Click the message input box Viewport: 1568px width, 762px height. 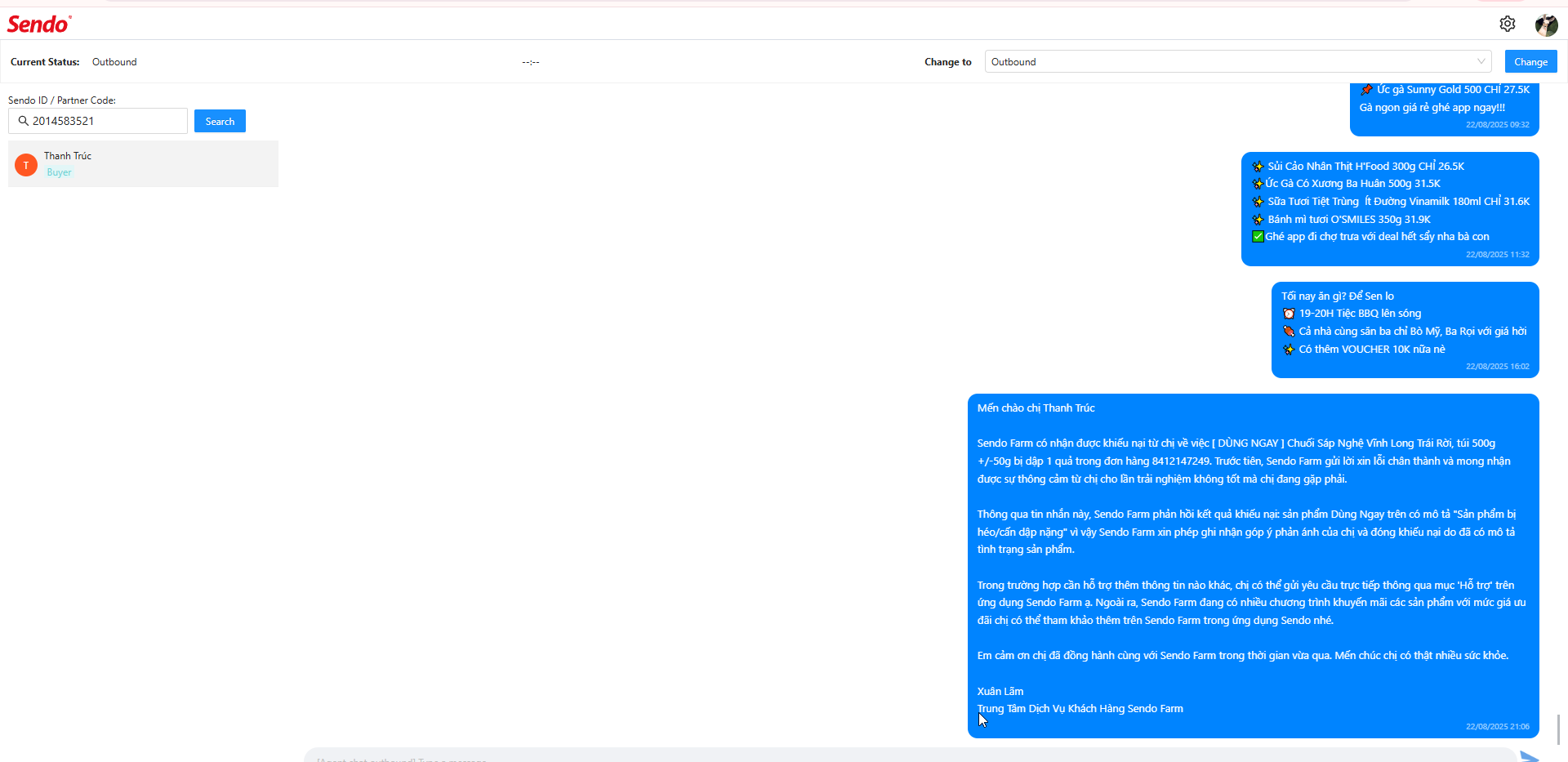pyautogui.click(x=910, y=756)
